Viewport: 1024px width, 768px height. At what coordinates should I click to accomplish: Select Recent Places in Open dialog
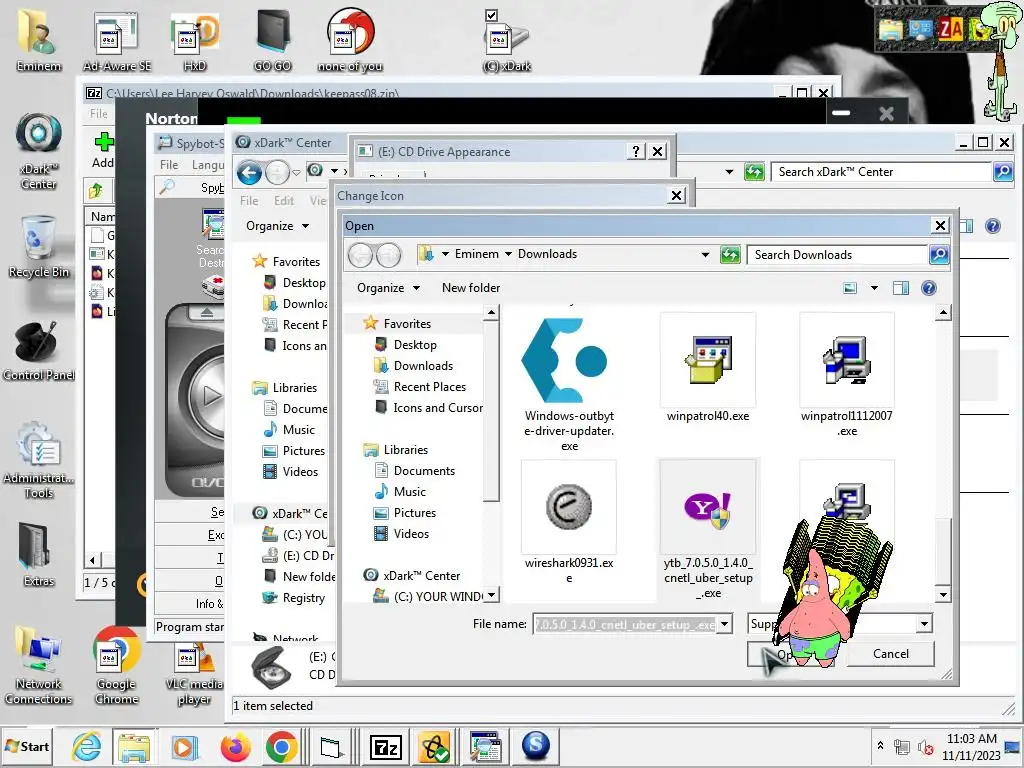click(x=429, y=387)
